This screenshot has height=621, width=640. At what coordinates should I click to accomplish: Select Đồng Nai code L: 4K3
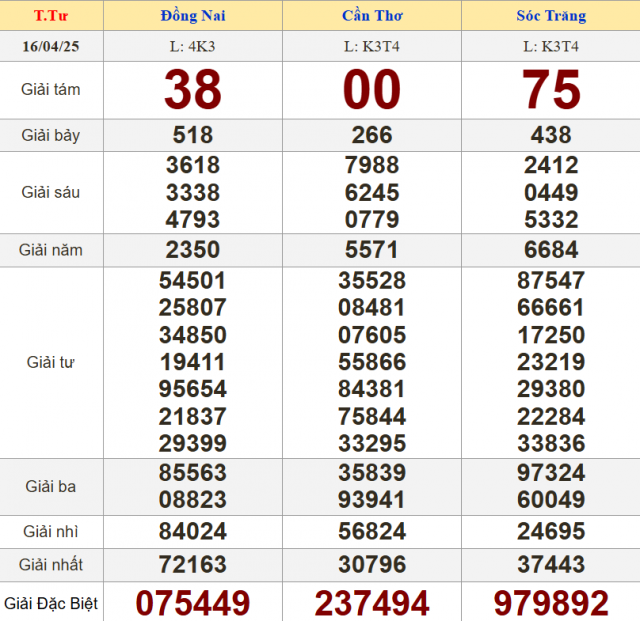(193, 47)
